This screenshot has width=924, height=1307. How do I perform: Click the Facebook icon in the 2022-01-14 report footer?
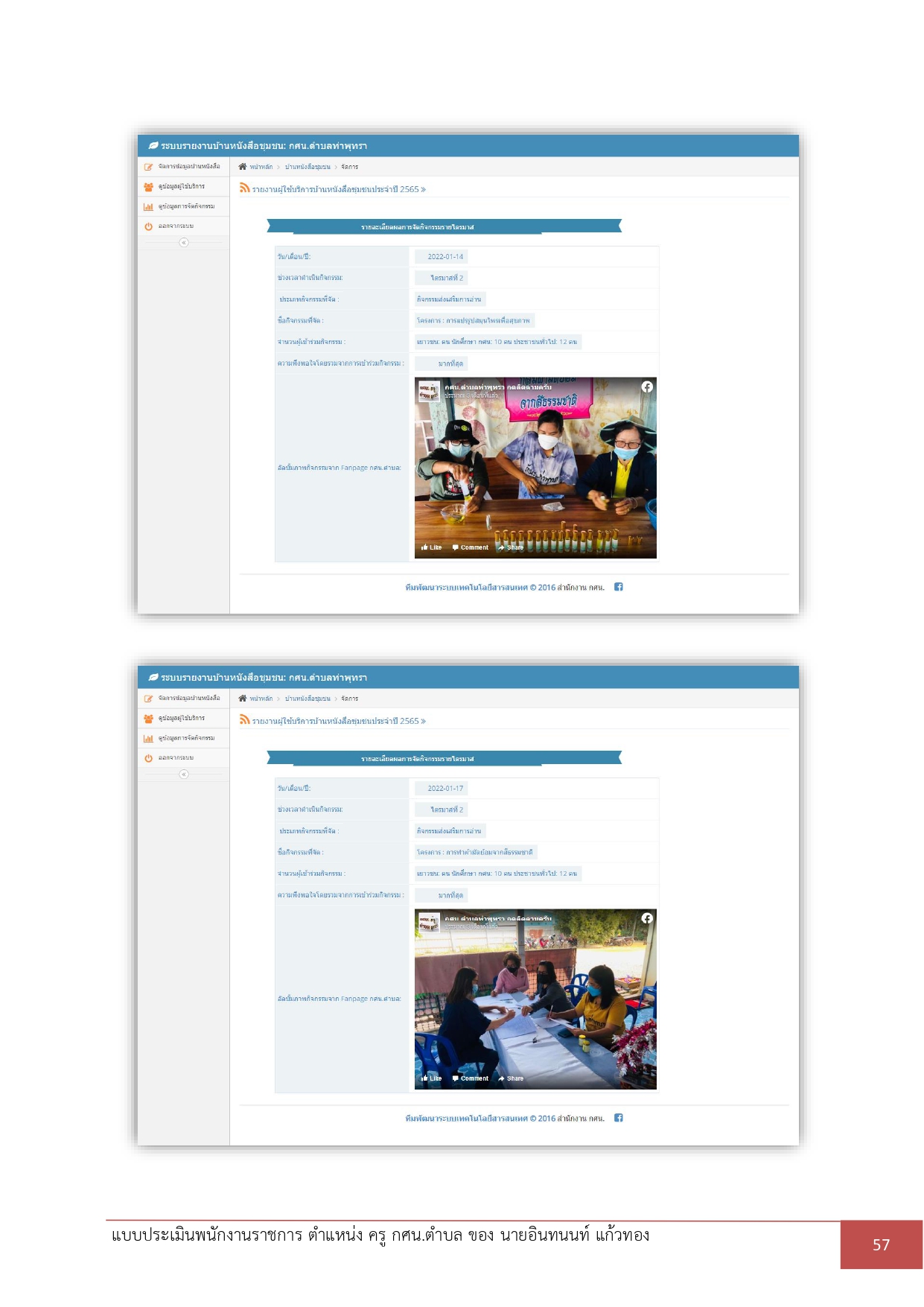pyautogui.click(x=619, y=587)
